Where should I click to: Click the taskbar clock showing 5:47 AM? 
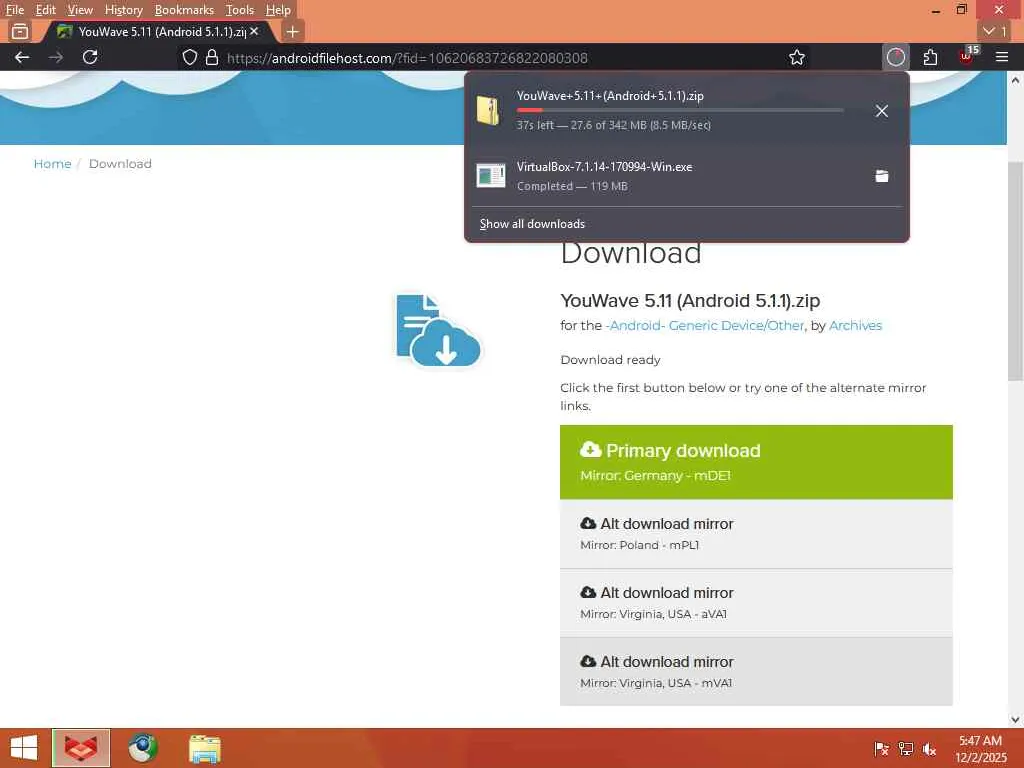pyautogui.click(x=980, y=749)
